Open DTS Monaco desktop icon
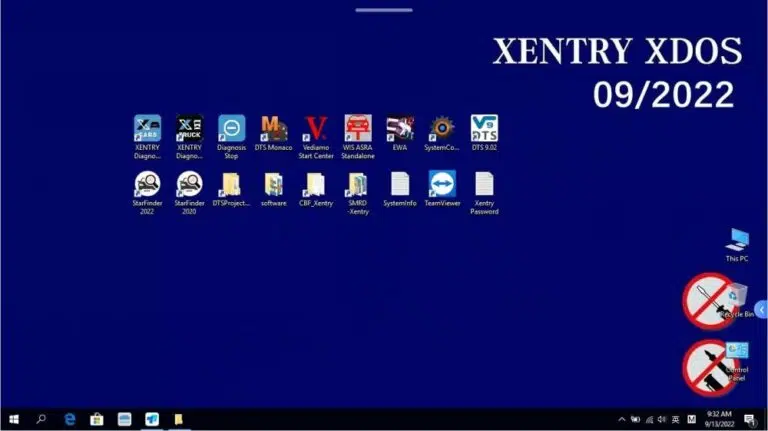Screen dimensions: 768x431 coord(273,129)
